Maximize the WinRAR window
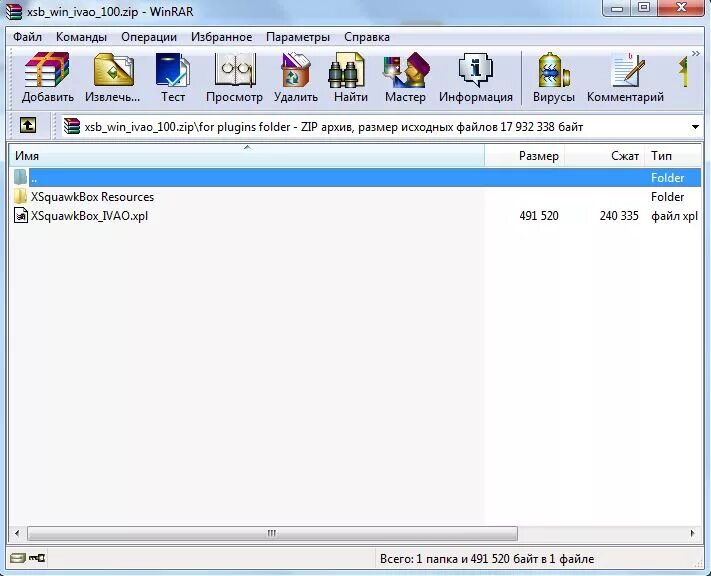This screenshot has height=576, width=711. [644, 8]
